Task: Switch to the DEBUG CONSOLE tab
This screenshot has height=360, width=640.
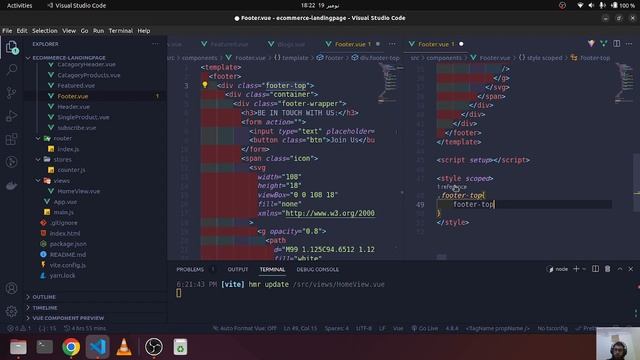Action: pyautogui.click(x=318, y=269)
